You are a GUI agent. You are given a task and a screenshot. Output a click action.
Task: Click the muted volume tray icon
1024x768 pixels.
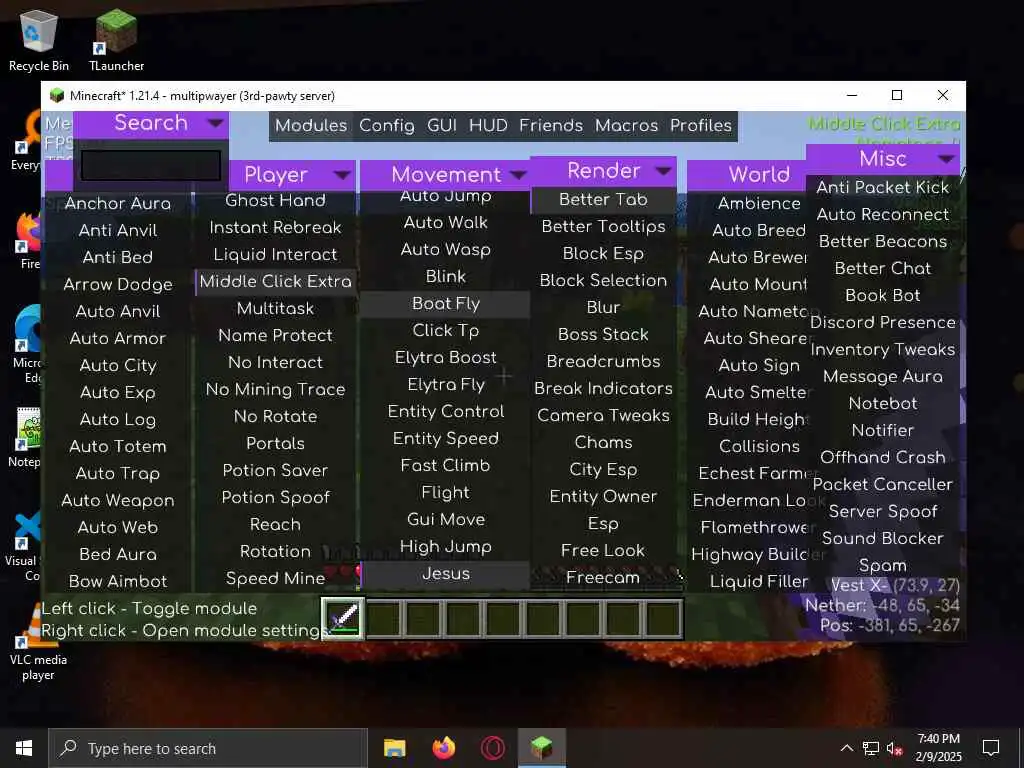[895, 748]
